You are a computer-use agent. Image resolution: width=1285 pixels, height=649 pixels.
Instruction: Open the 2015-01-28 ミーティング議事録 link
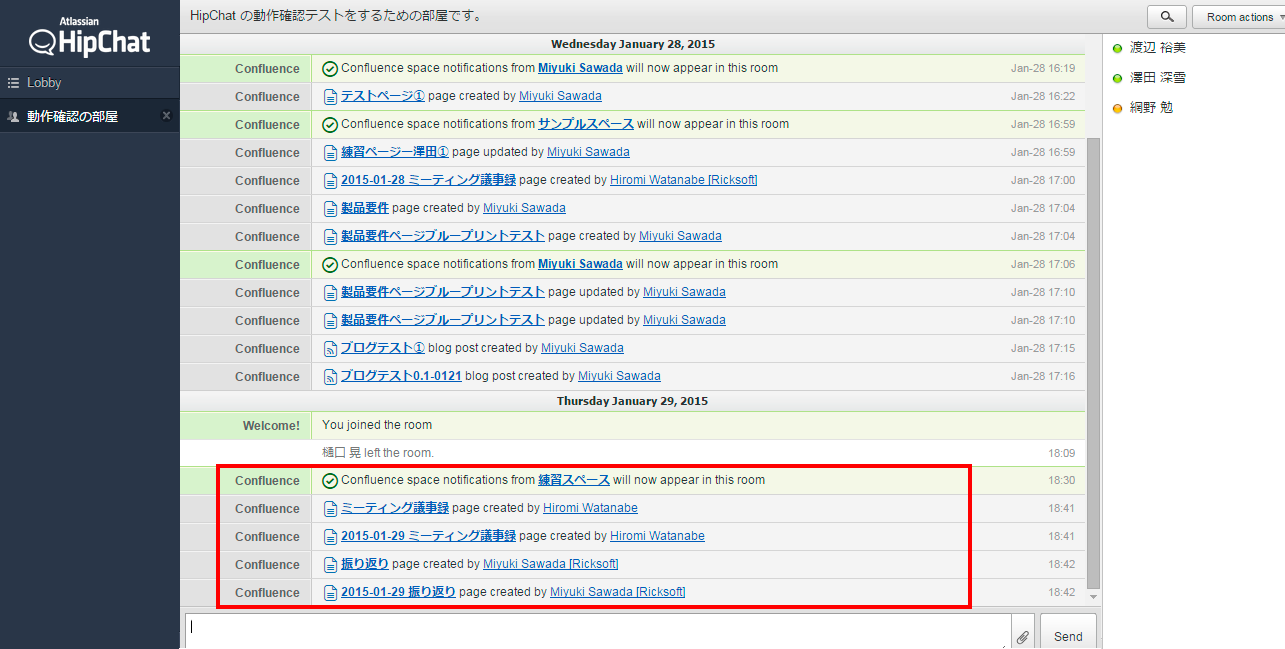point(428,180)
